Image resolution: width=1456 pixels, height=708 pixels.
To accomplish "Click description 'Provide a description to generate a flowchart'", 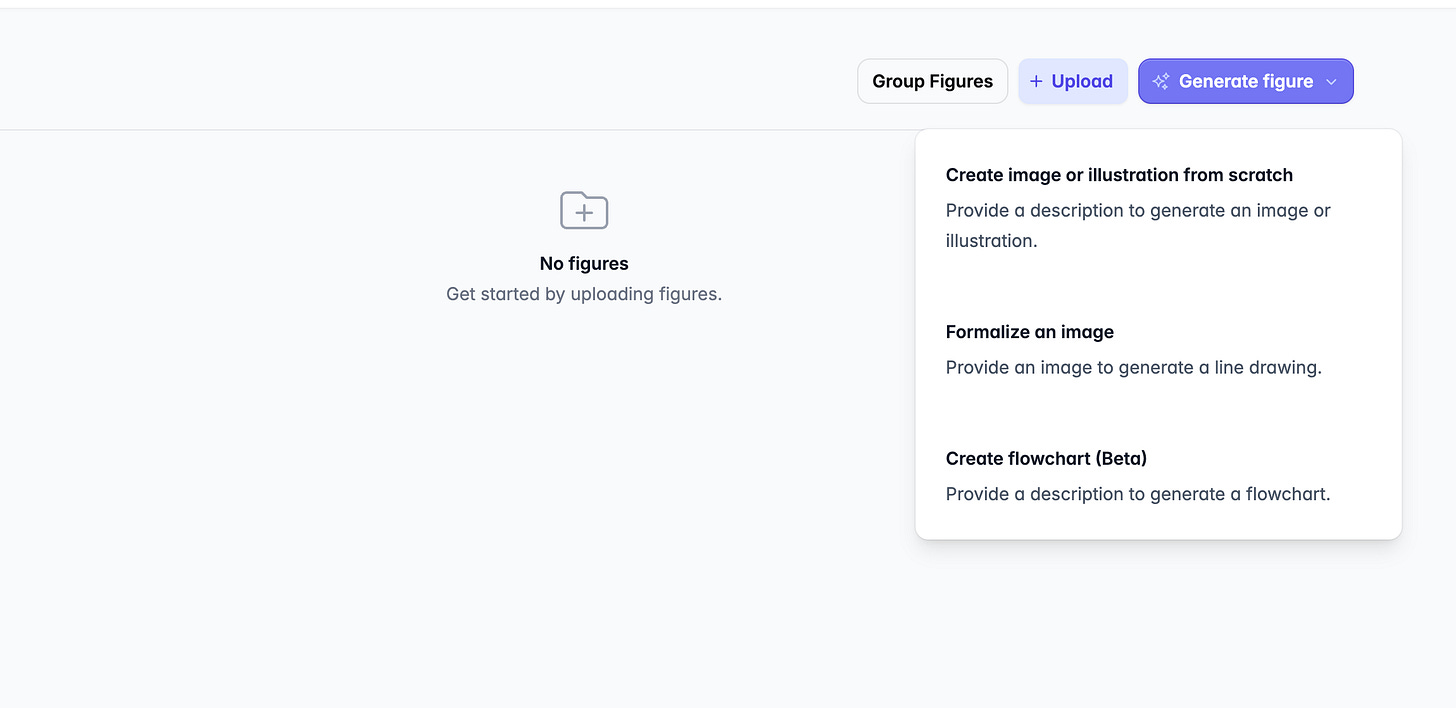I will coord(1138,494).
